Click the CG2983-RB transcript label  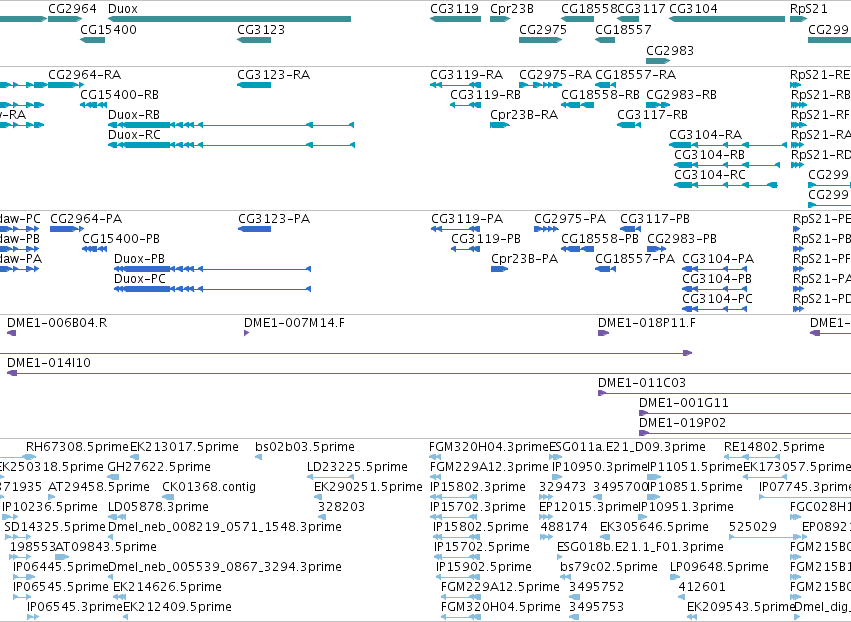click(681, 94)
